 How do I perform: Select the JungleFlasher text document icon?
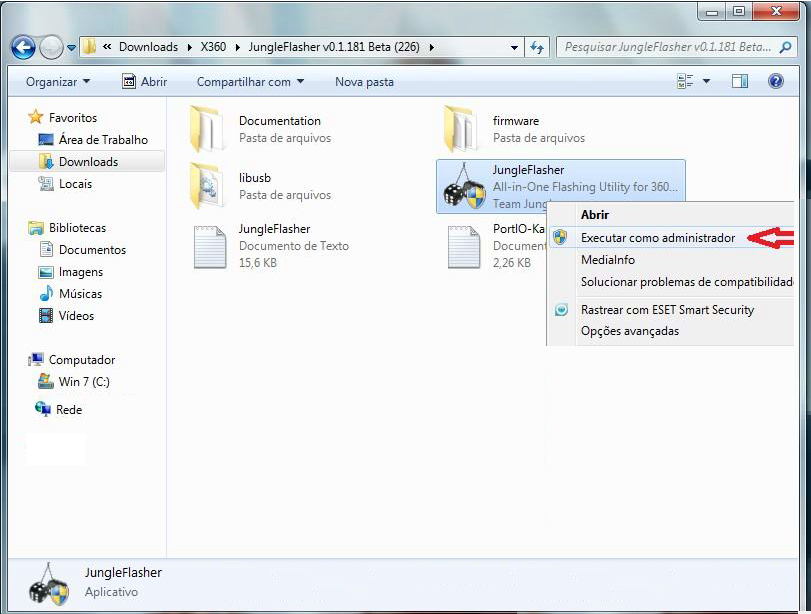(209, 247)
